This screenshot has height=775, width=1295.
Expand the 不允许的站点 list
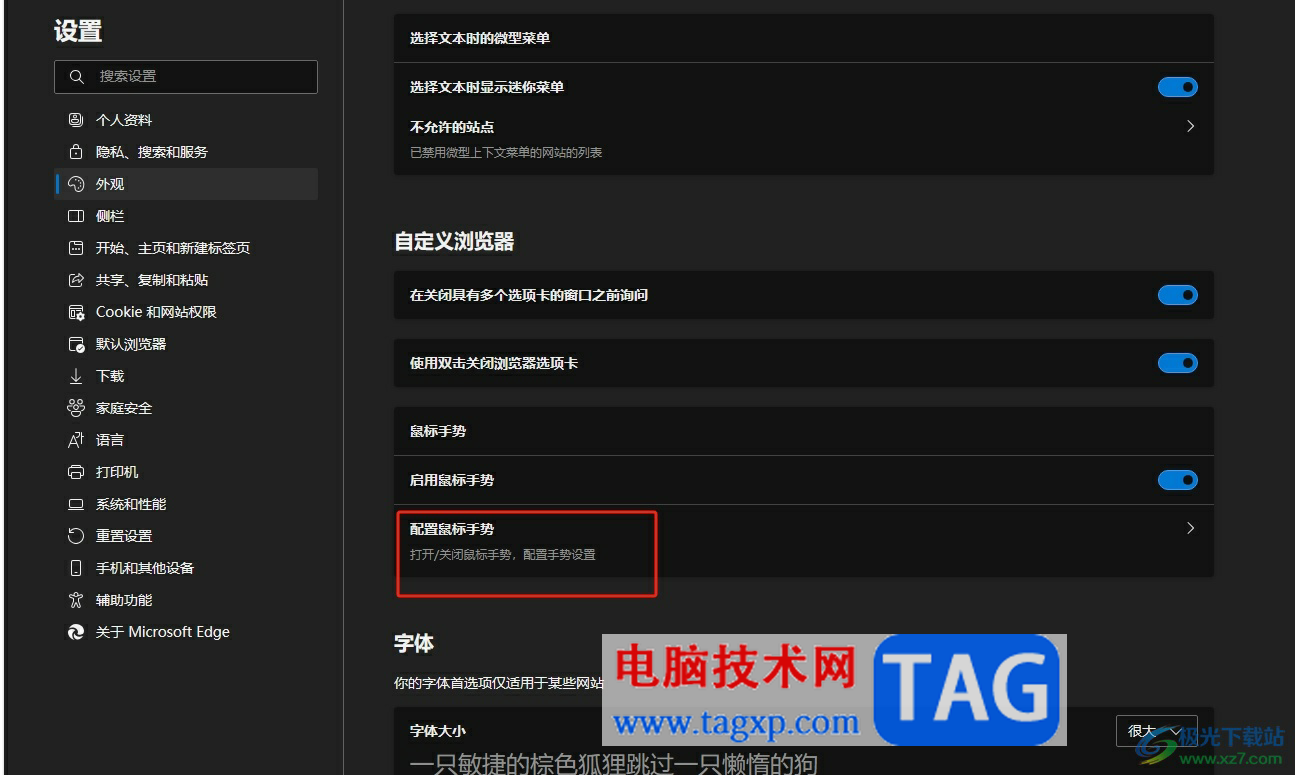point(1189,126)
